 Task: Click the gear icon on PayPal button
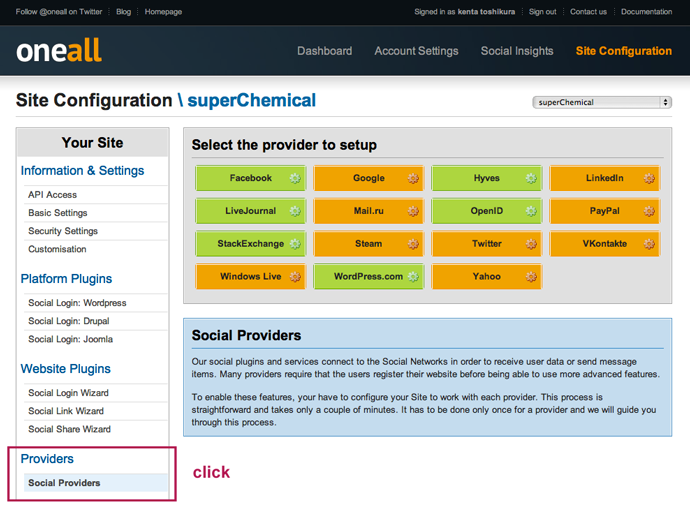pyautogui.click(x=649, y=212)
